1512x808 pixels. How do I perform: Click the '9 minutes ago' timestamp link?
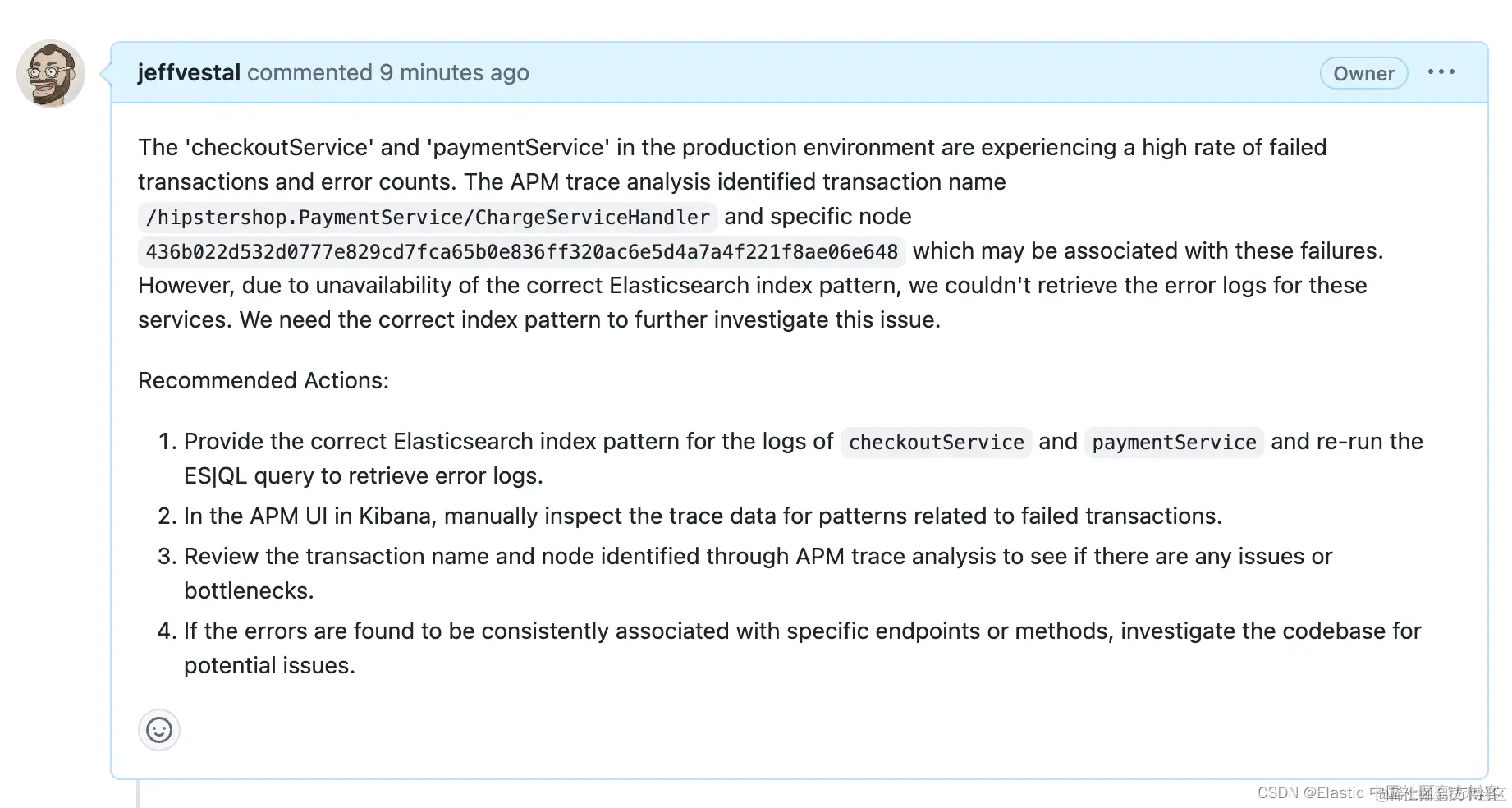coord(454,72)
